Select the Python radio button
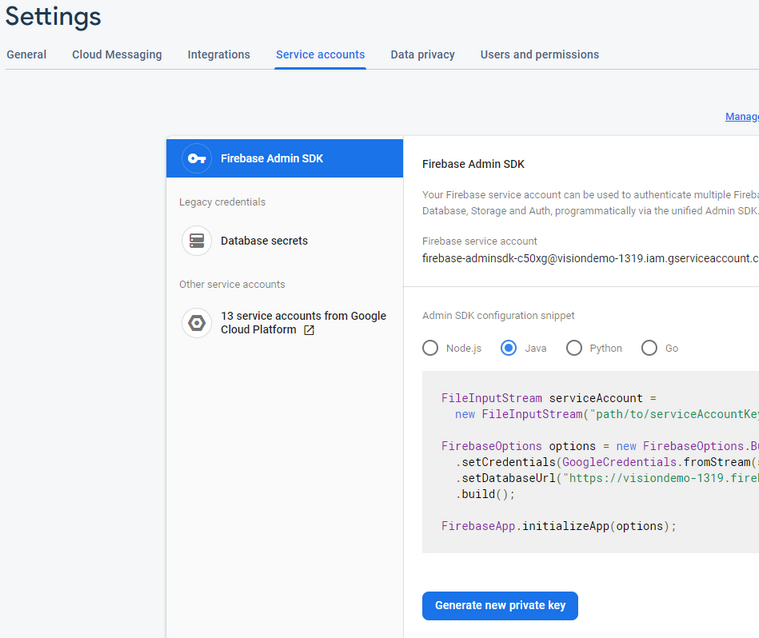The height and width of the screenshot is (638, 759). tap(574, 348)
